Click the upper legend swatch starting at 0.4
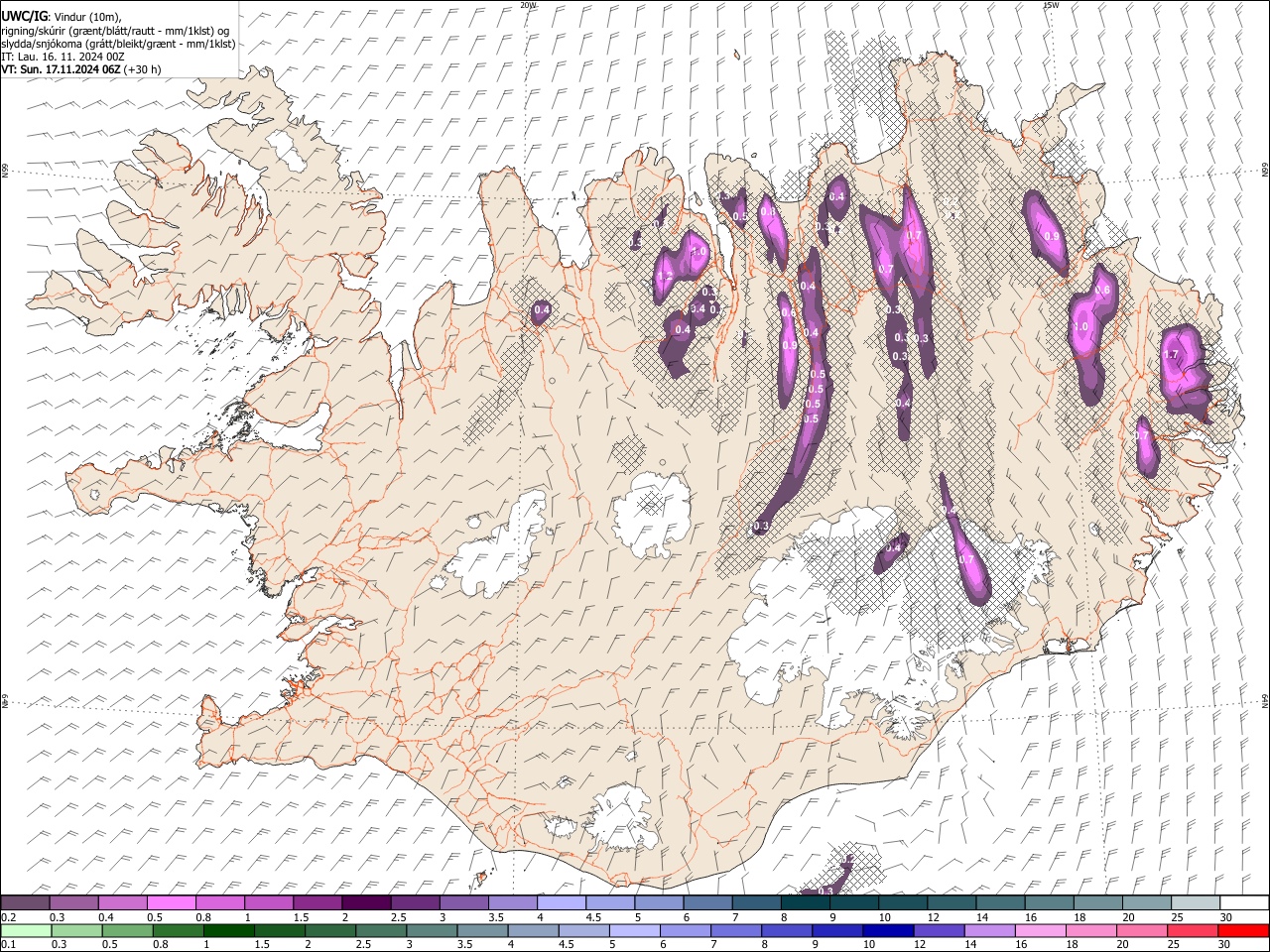Viewport: 1270px width, 952px height. (x=123, y=902)
